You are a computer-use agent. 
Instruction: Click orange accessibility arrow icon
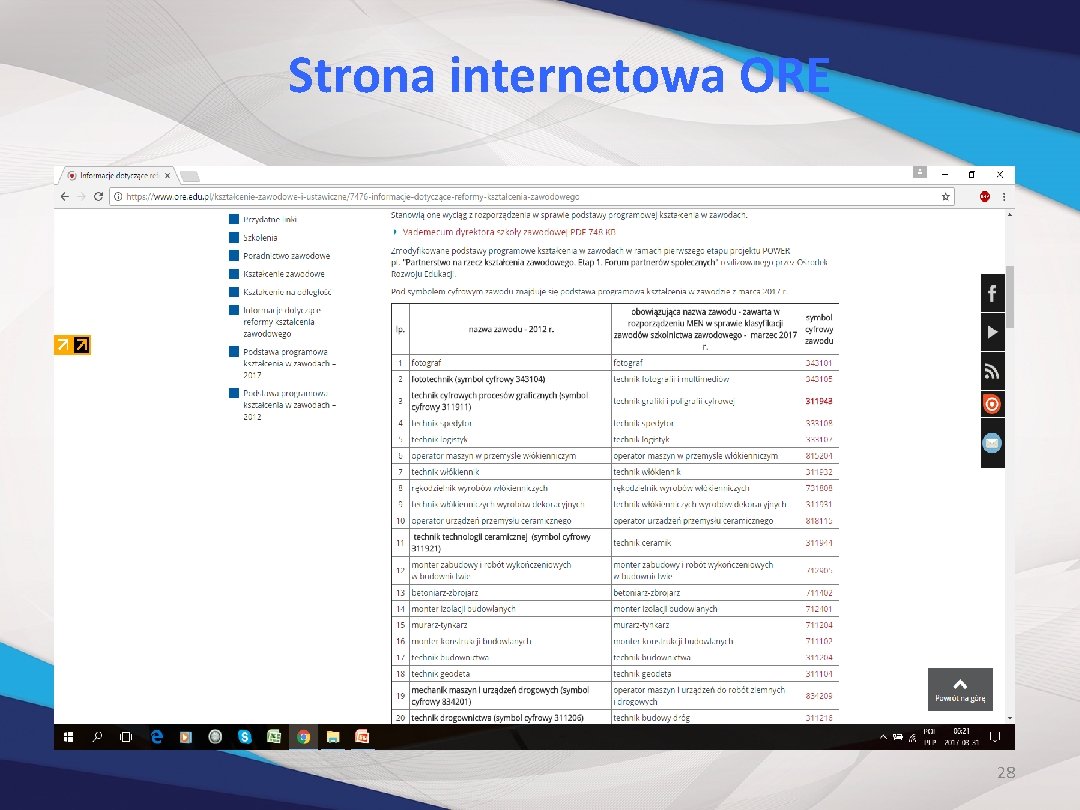tap(63, 344)
